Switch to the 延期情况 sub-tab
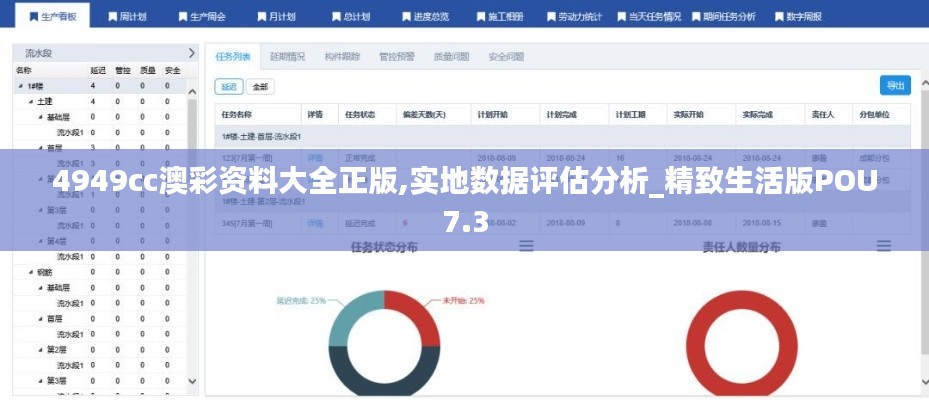 click(x=287, y=57)
